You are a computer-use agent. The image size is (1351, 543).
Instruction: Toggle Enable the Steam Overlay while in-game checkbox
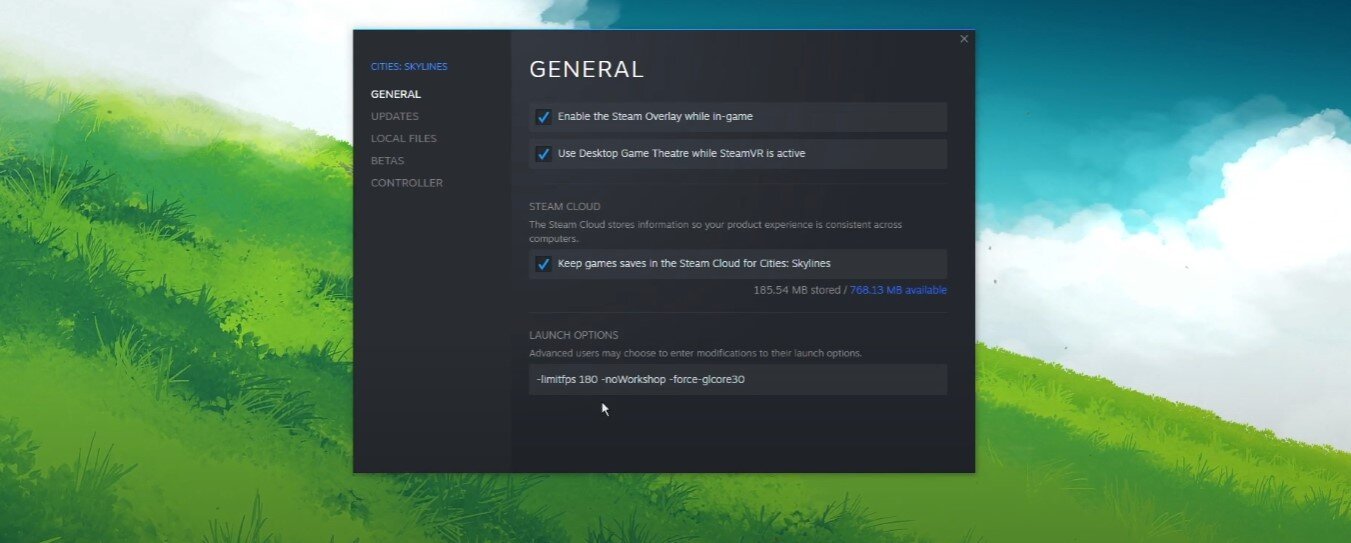[543, 117]
